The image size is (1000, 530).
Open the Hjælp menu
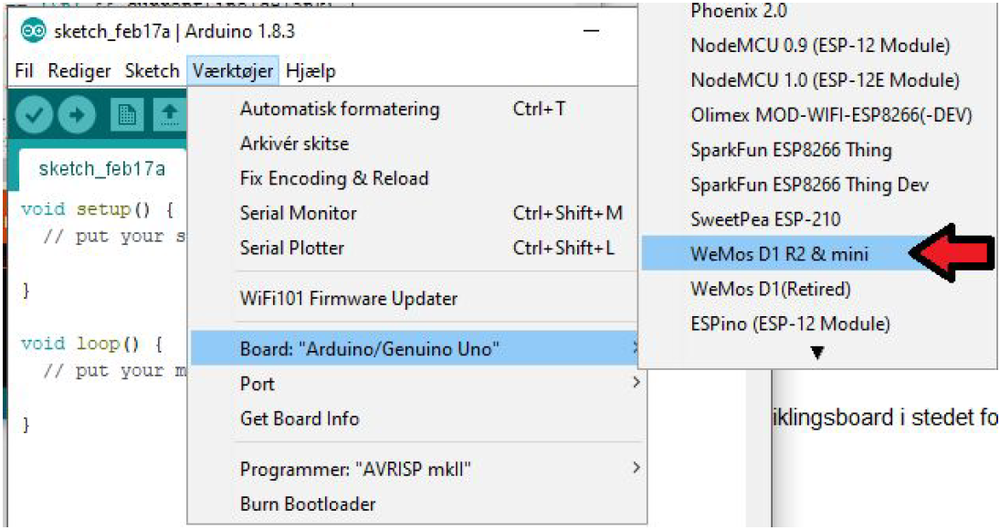click(x=310, y=71)
